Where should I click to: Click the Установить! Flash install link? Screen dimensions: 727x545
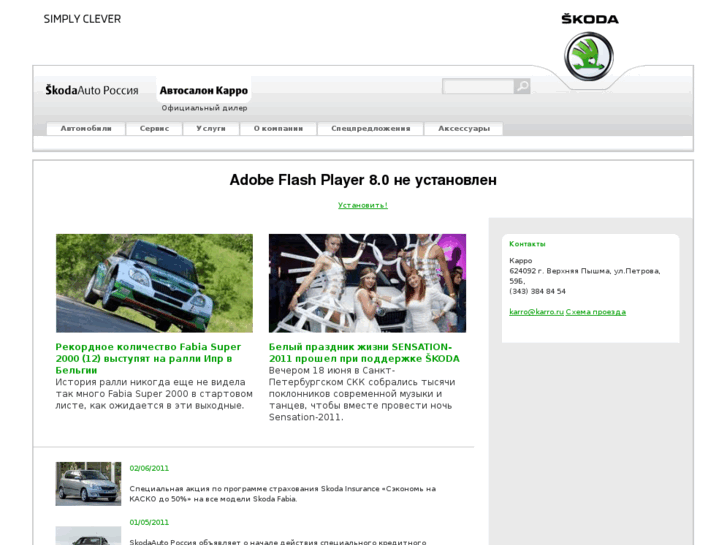[363, 205]
